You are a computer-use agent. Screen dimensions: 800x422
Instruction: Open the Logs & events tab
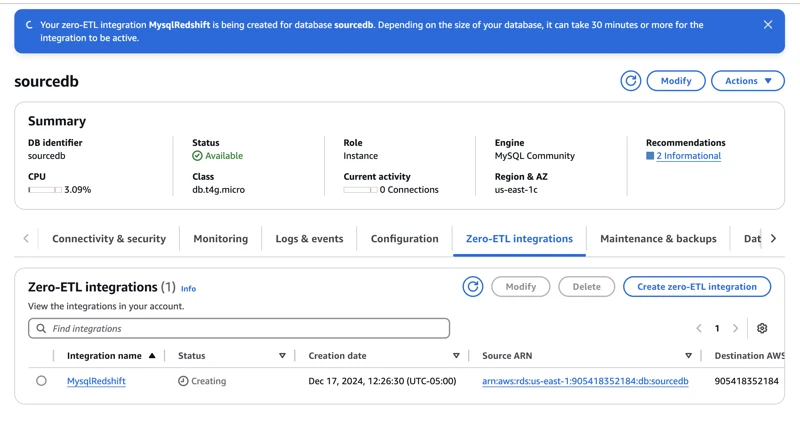(x=309, y=238)
